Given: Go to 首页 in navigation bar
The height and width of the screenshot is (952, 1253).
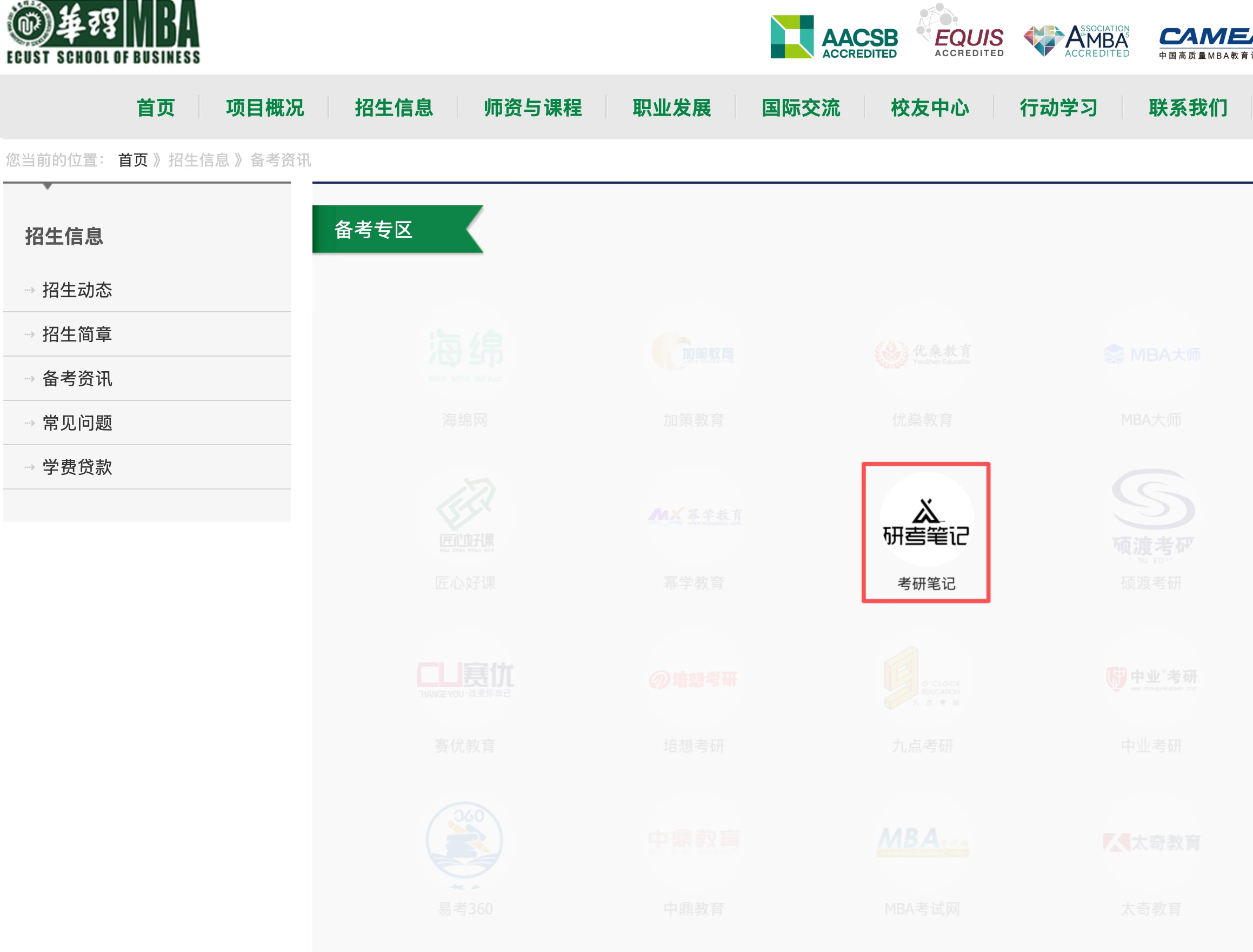Looking at the screenshot, I should (x=156, y=107).
